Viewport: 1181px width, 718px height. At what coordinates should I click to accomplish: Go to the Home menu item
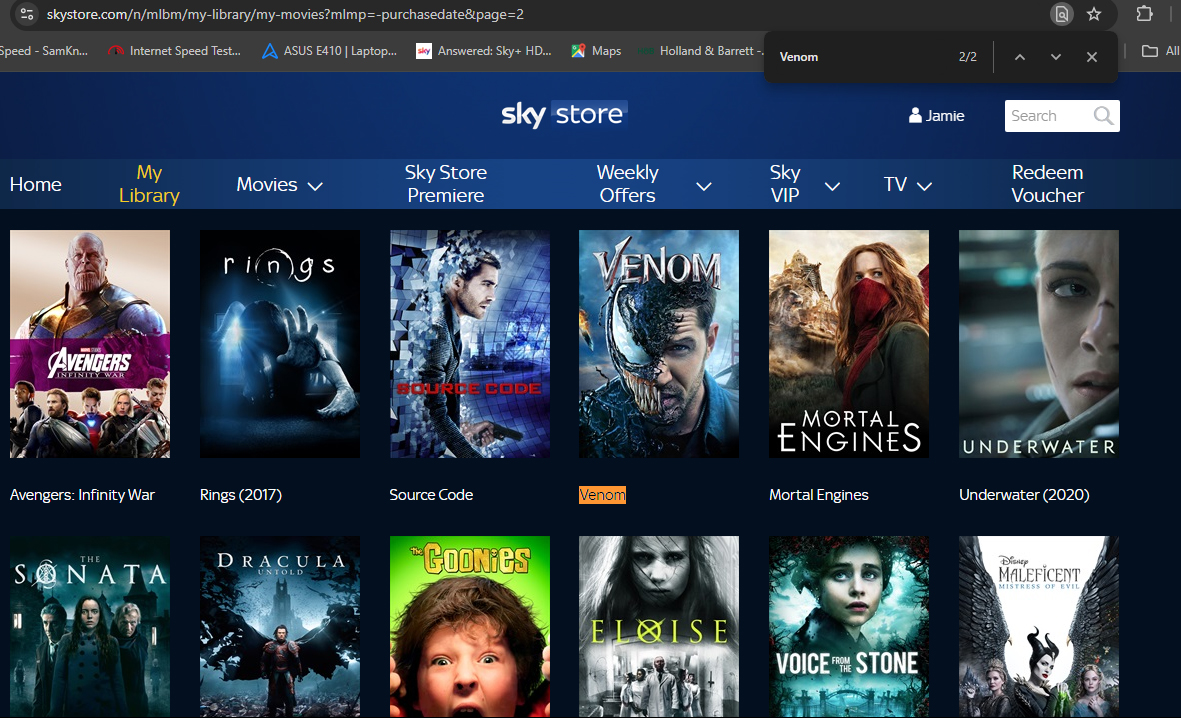point(35,185)
